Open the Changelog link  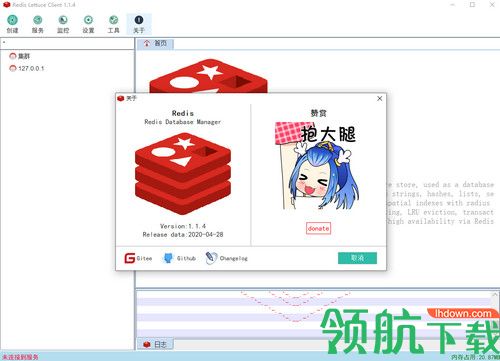click(227, 258)
